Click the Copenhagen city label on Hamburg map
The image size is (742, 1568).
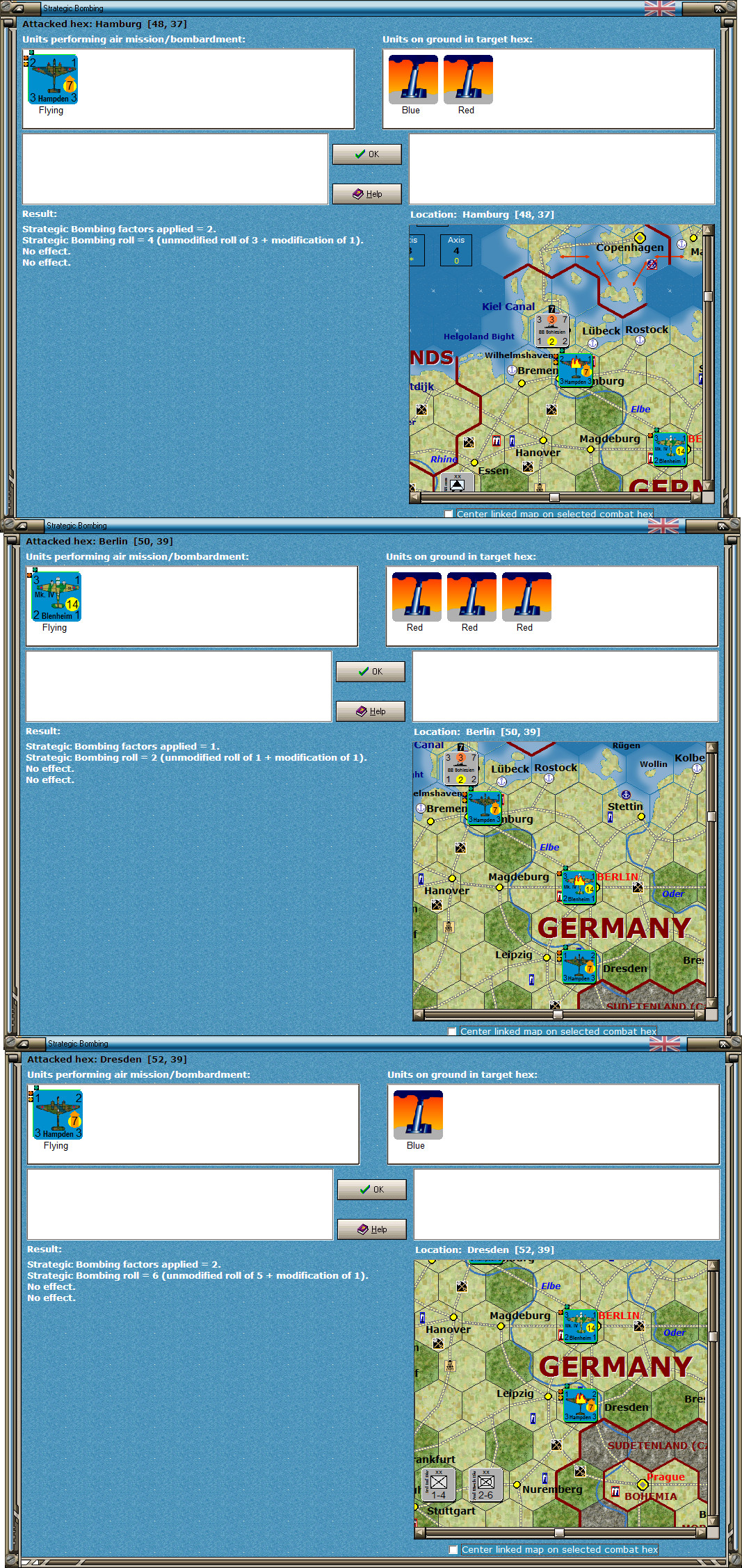coord(630,248)
